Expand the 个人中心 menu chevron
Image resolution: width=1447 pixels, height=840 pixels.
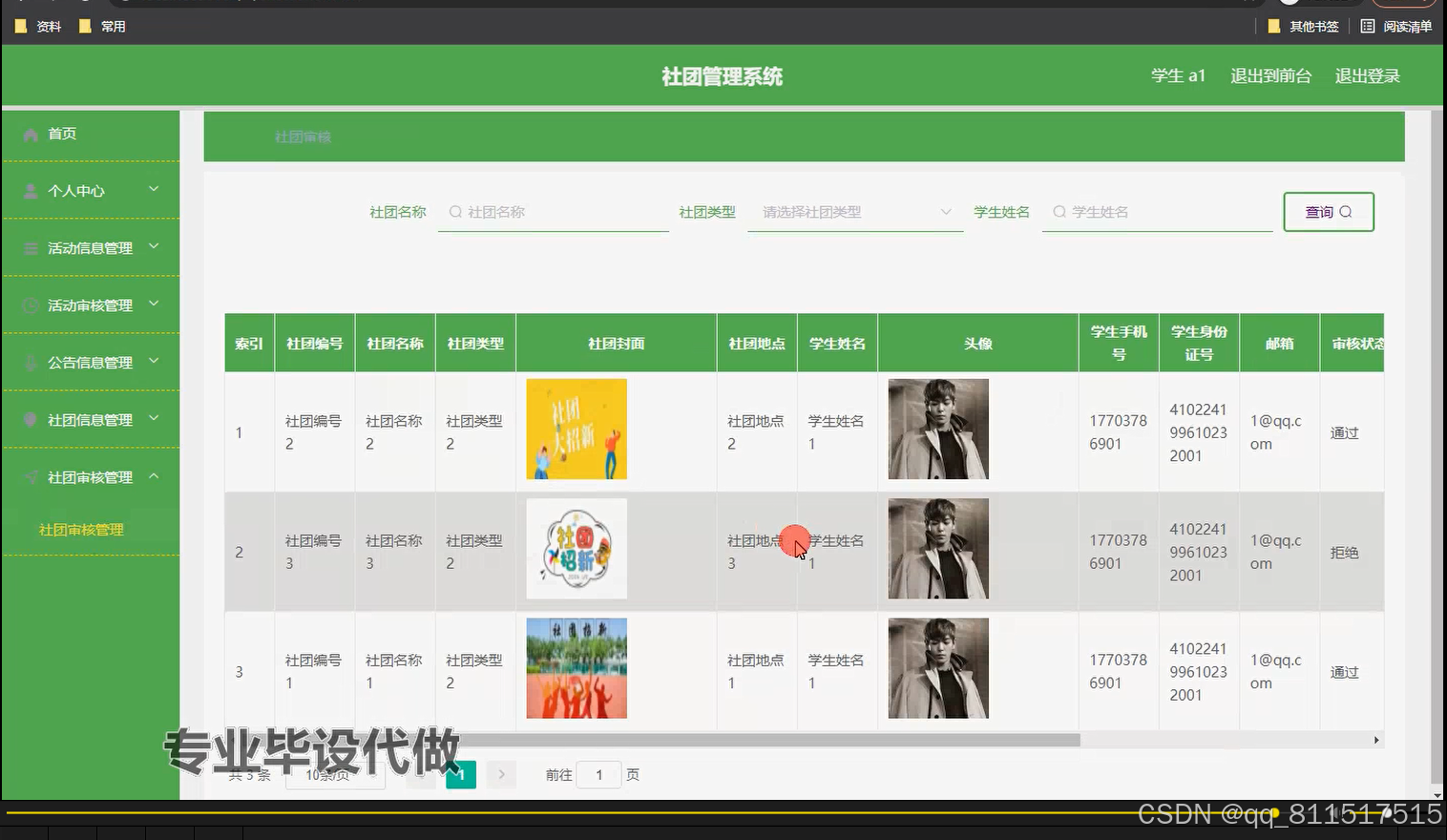point(154,189)
